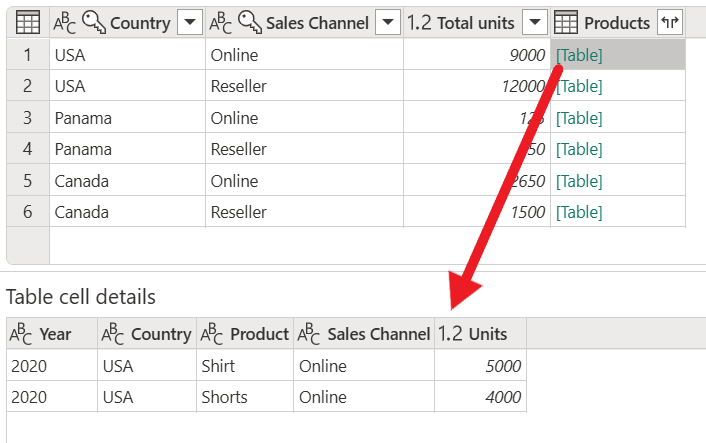Click the Reseller cell in row 6

(x=304, y=212)
